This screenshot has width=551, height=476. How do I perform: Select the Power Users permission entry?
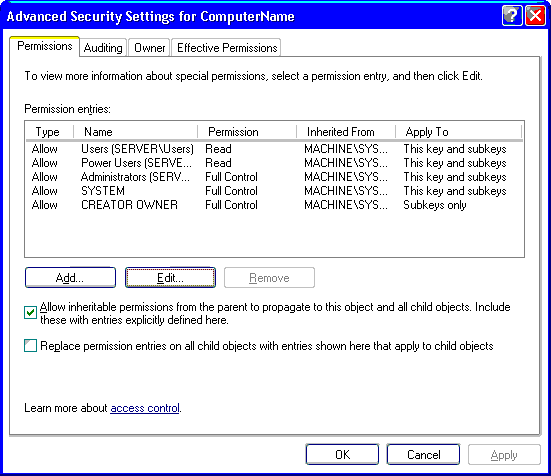[x=274, y=163]
